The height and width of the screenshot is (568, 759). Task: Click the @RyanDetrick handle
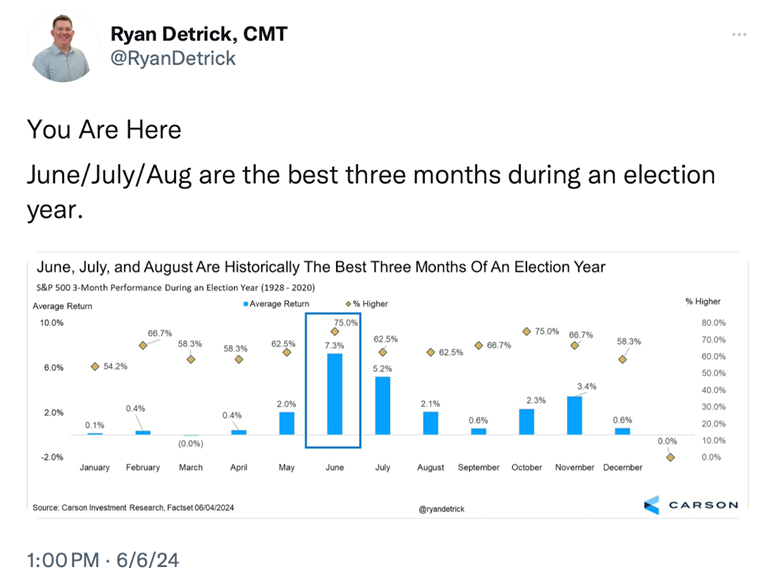pyautogui.click(x=173, y=58)
